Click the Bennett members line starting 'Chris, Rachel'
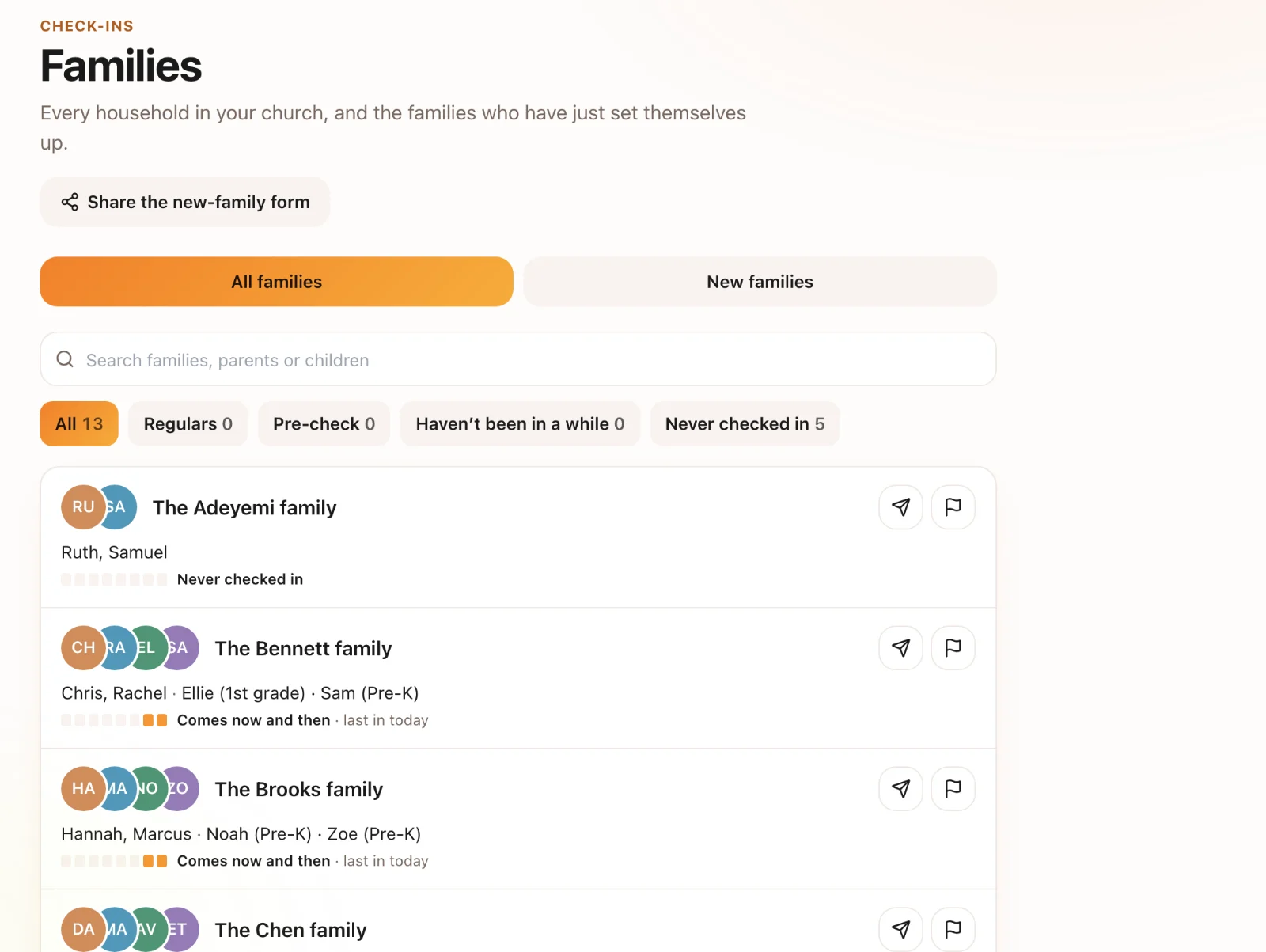This screenshot has height=952, width=1266. pos(240,693)
